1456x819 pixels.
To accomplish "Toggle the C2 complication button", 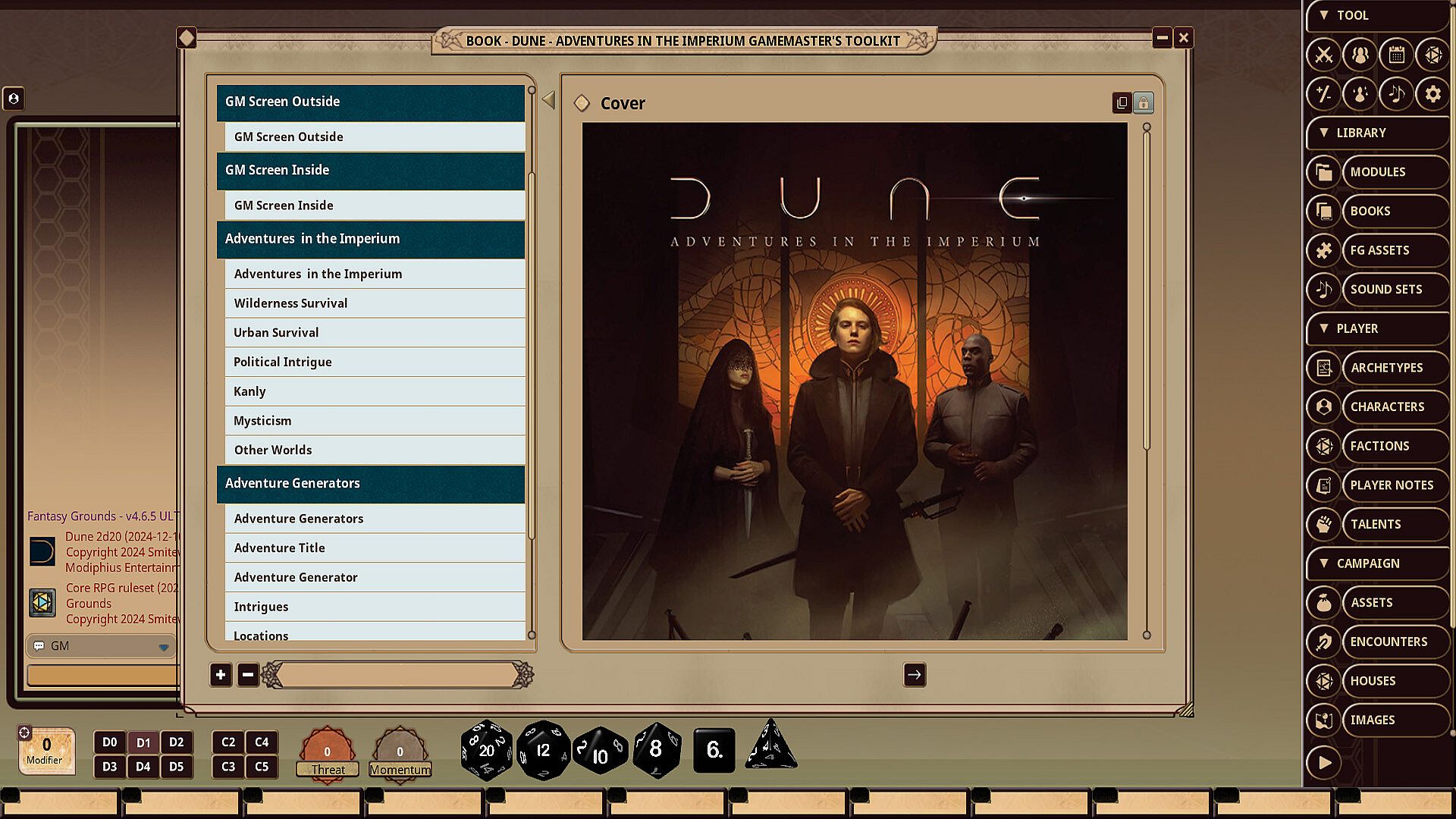I will 227,742.
